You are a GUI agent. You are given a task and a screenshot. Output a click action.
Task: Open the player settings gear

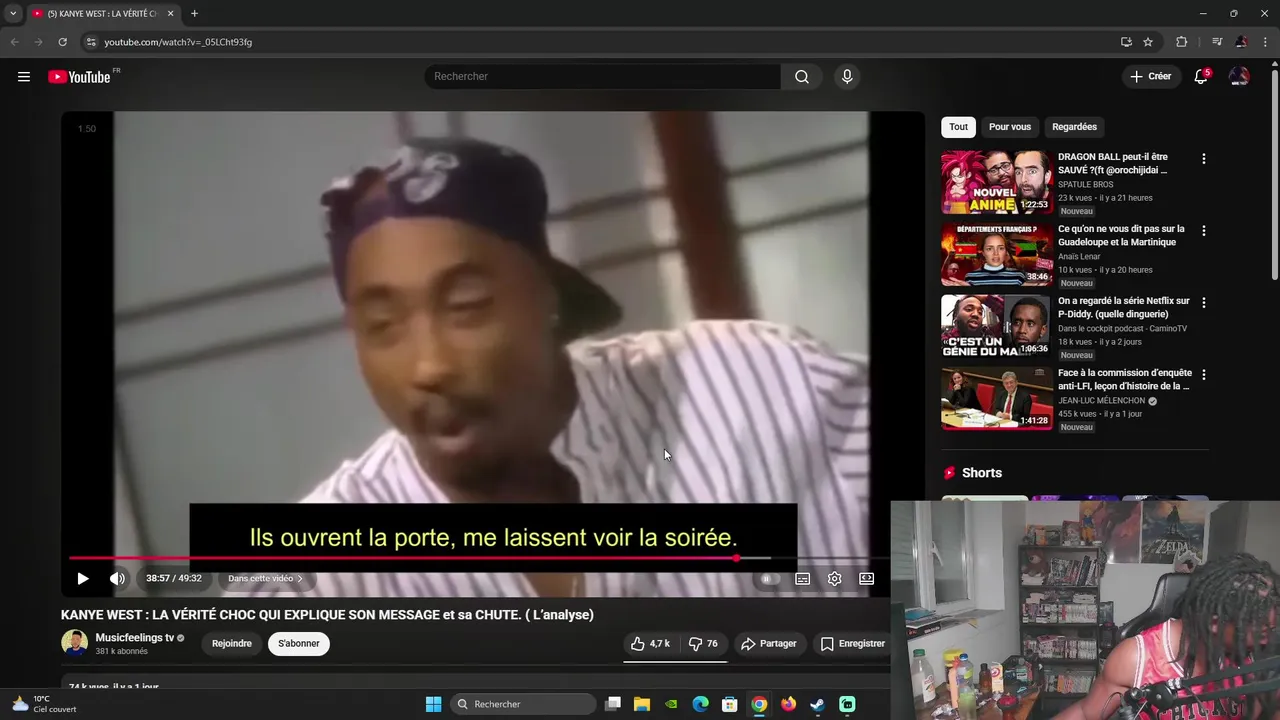point(834,578)
